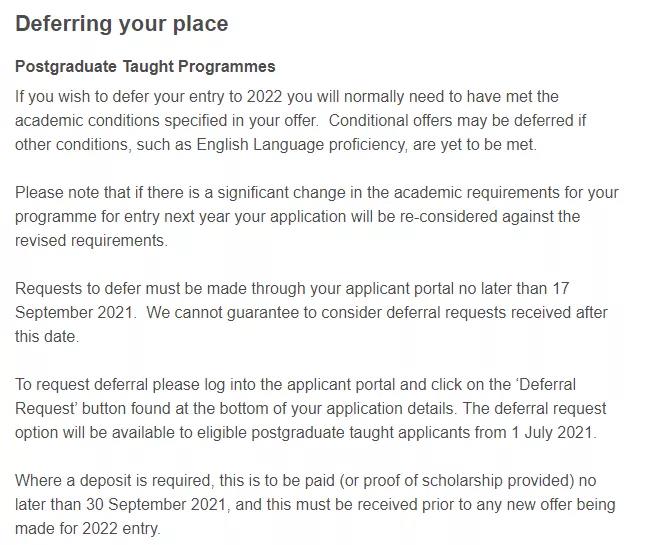Click the date '1 July 2021'
The image size is (656, 545).
(x=551, y=432)
